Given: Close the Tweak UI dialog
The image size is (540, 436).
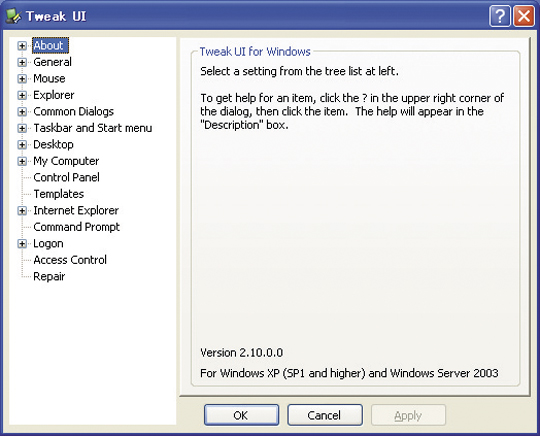Looking at the screenshot, I should [x=524, y=16].
